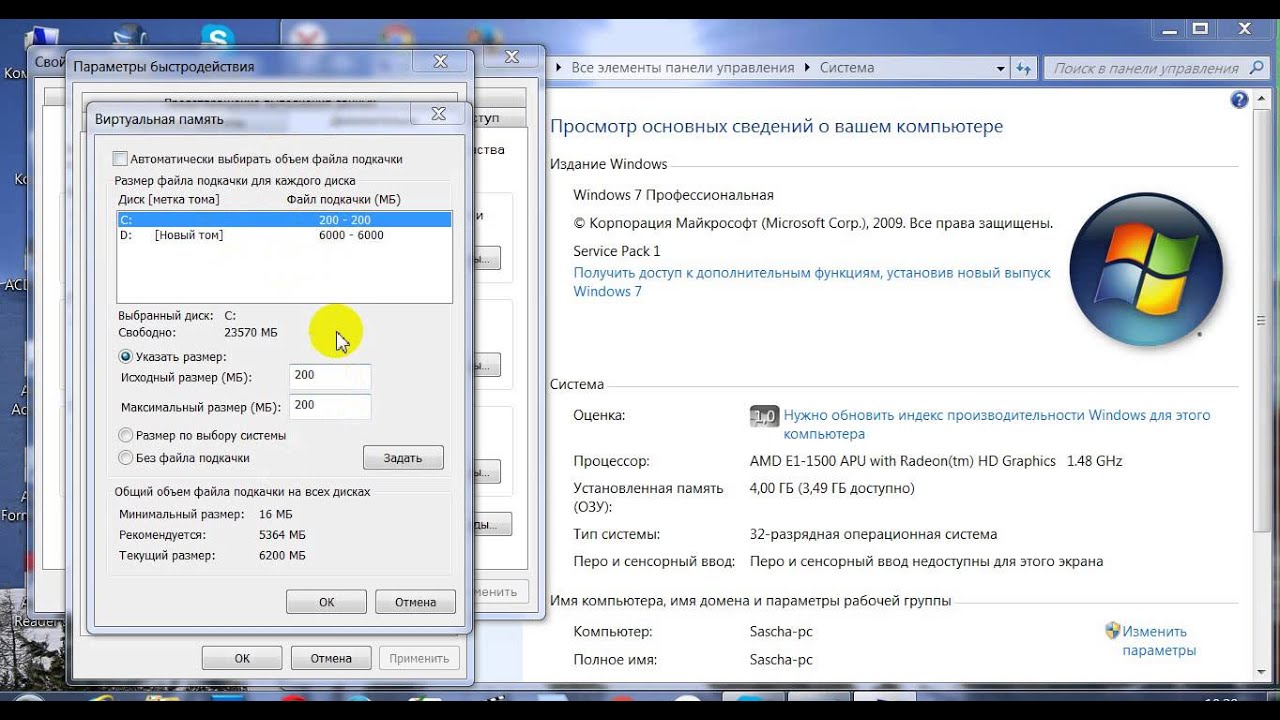The height and width of the screenshot is (720, 1280).
Task: Minimize the Control Panel System window
Action: click(x=1167, y=30)
